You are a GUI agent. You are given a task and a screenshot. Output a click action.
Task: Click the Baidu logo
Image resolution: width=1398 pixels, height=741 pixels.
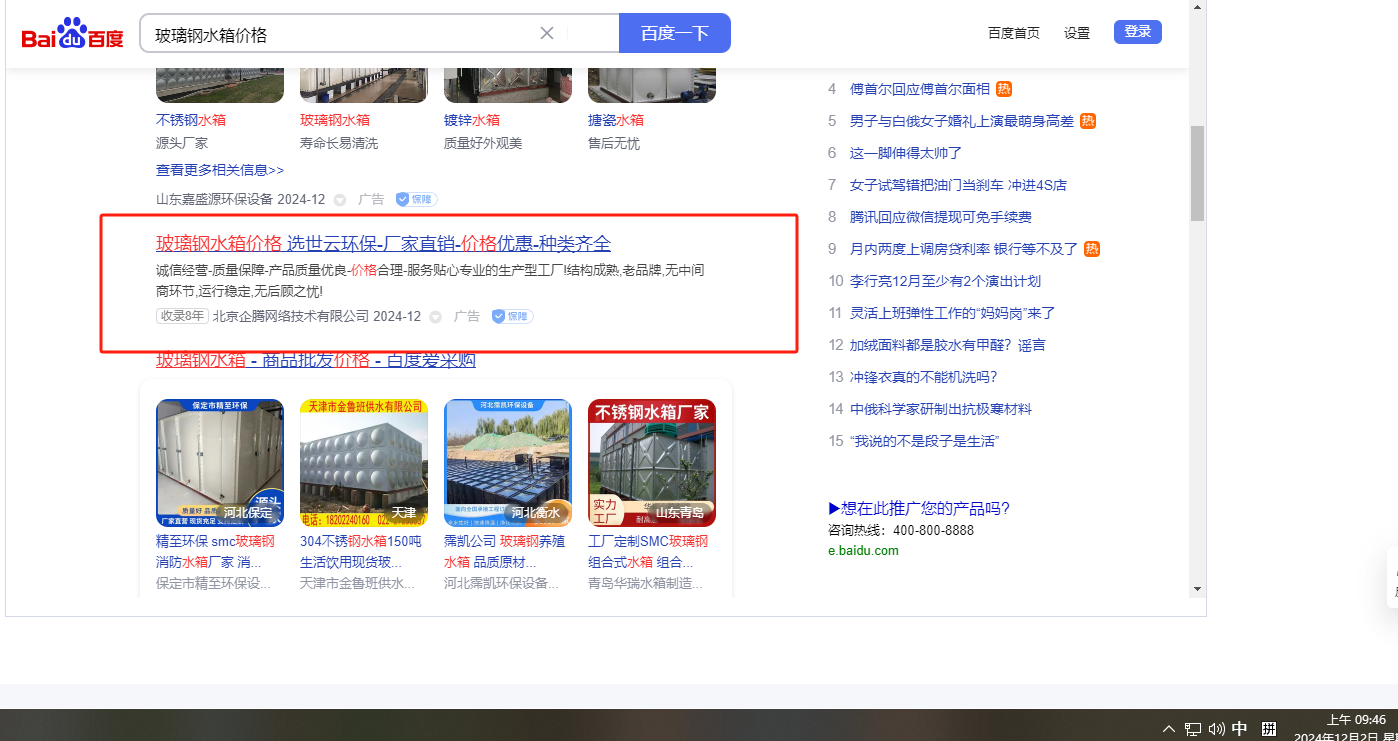tap(73, 35)
